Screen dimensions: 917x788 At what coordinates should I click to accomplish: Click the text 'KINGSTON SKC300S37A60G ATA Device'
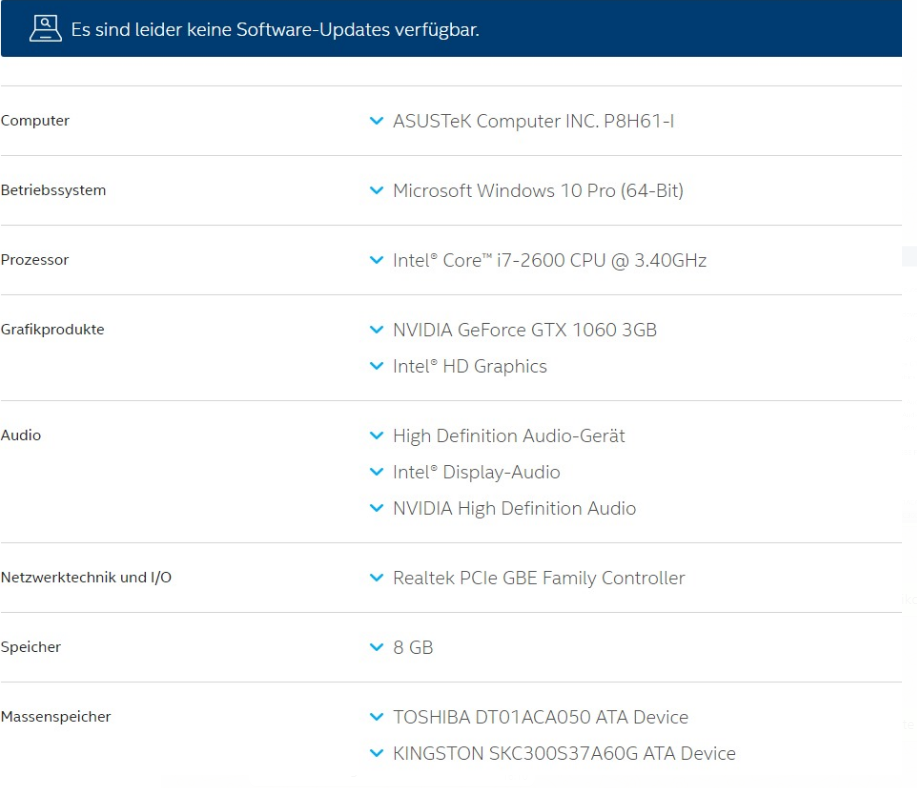[x=564, y=753]
